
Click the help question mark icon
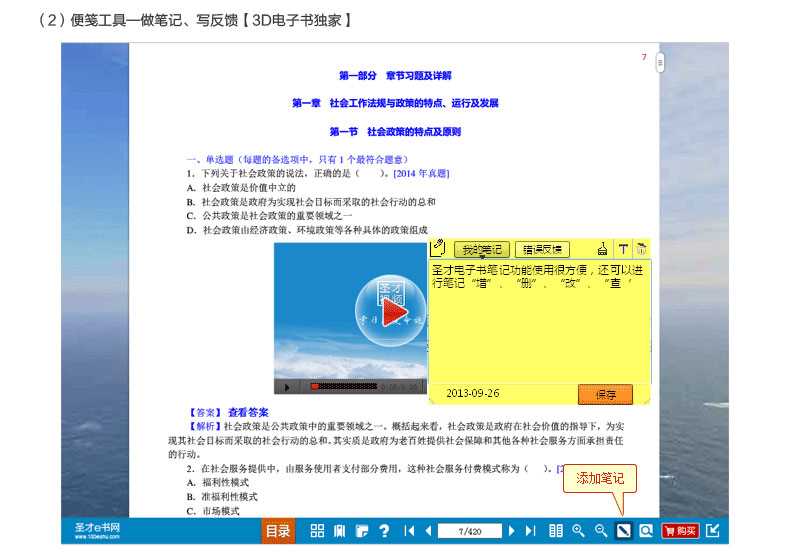point(384,531)
